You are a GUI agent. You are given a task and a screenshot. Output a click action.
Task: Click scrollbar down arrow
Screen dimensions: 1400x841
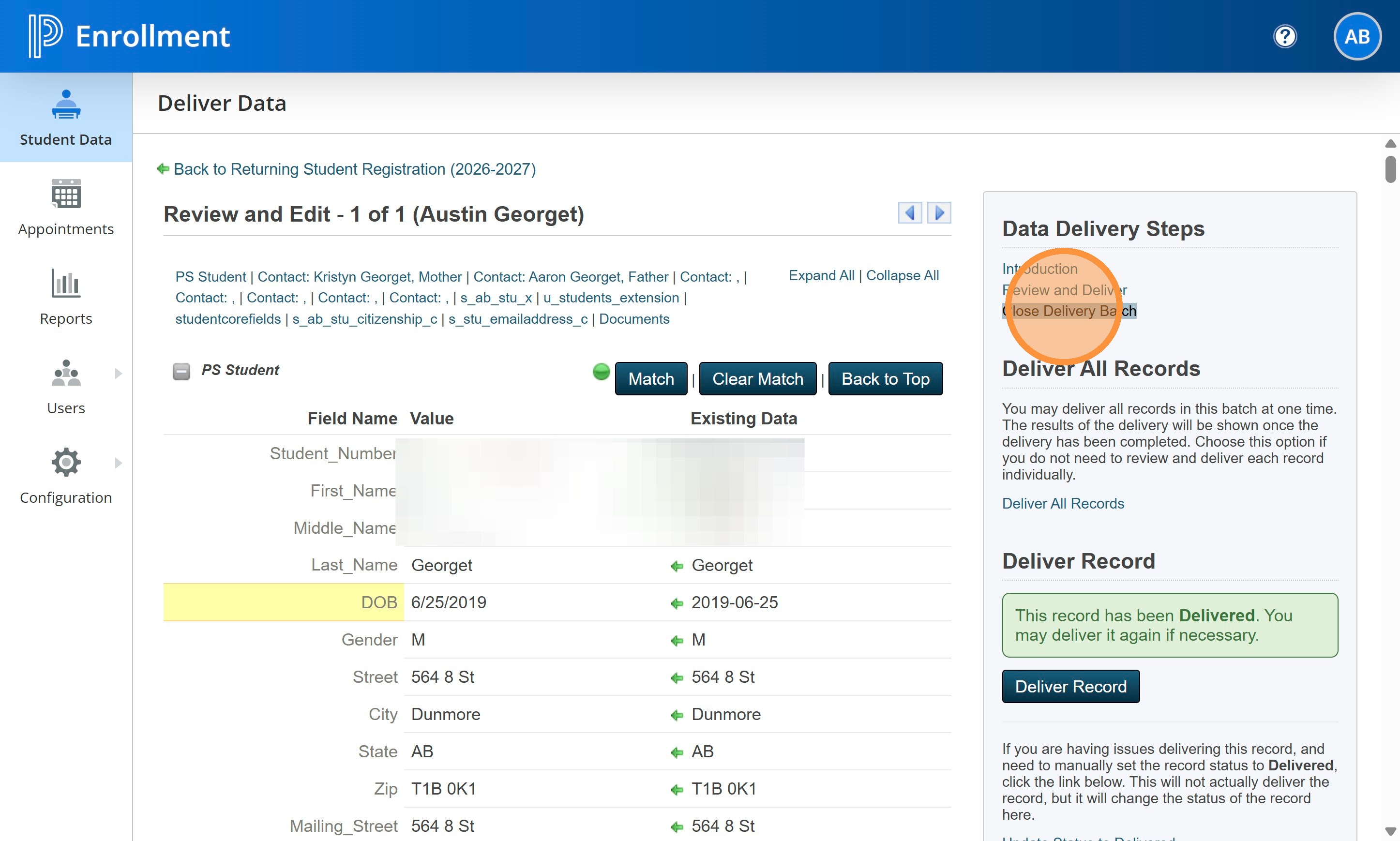point(1390,831)
